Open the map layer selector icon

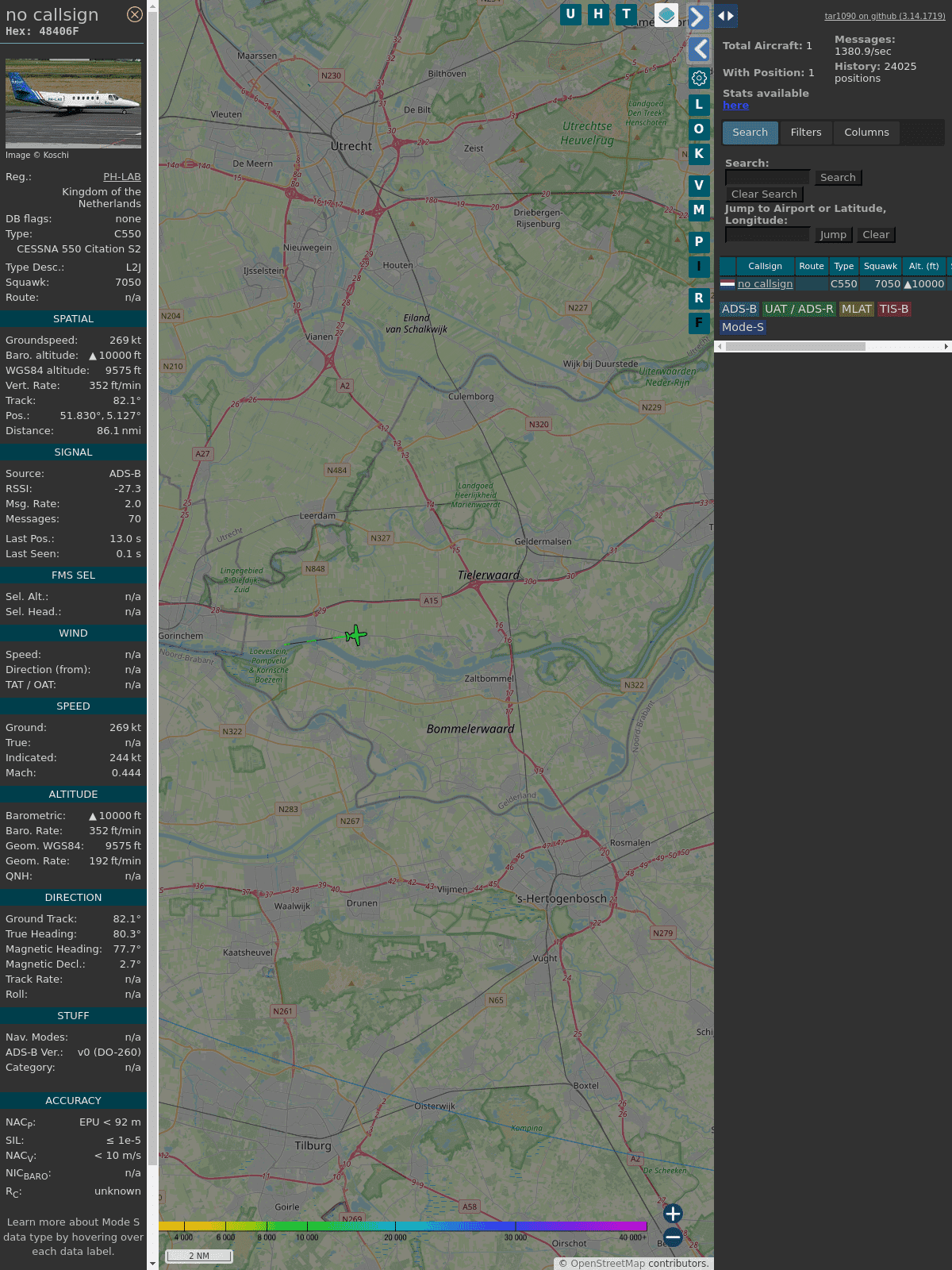pos(666,15)
